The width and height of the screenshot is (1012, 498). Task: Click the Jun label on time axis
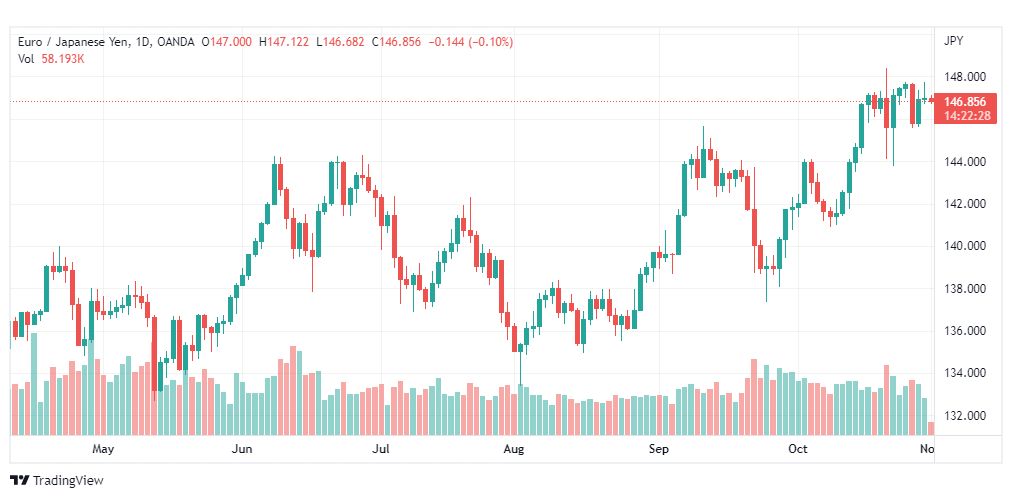(x=242, y=448)
